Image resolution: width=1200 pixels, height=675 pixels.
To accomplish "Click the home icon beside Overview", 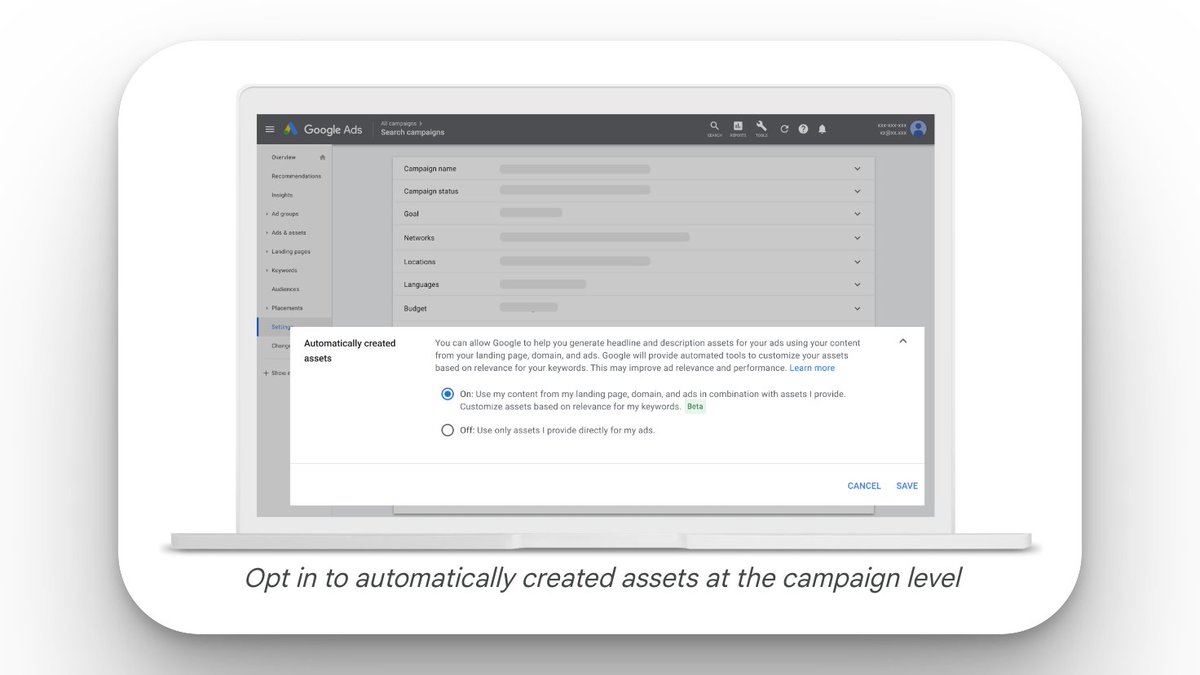I will 322,157.
